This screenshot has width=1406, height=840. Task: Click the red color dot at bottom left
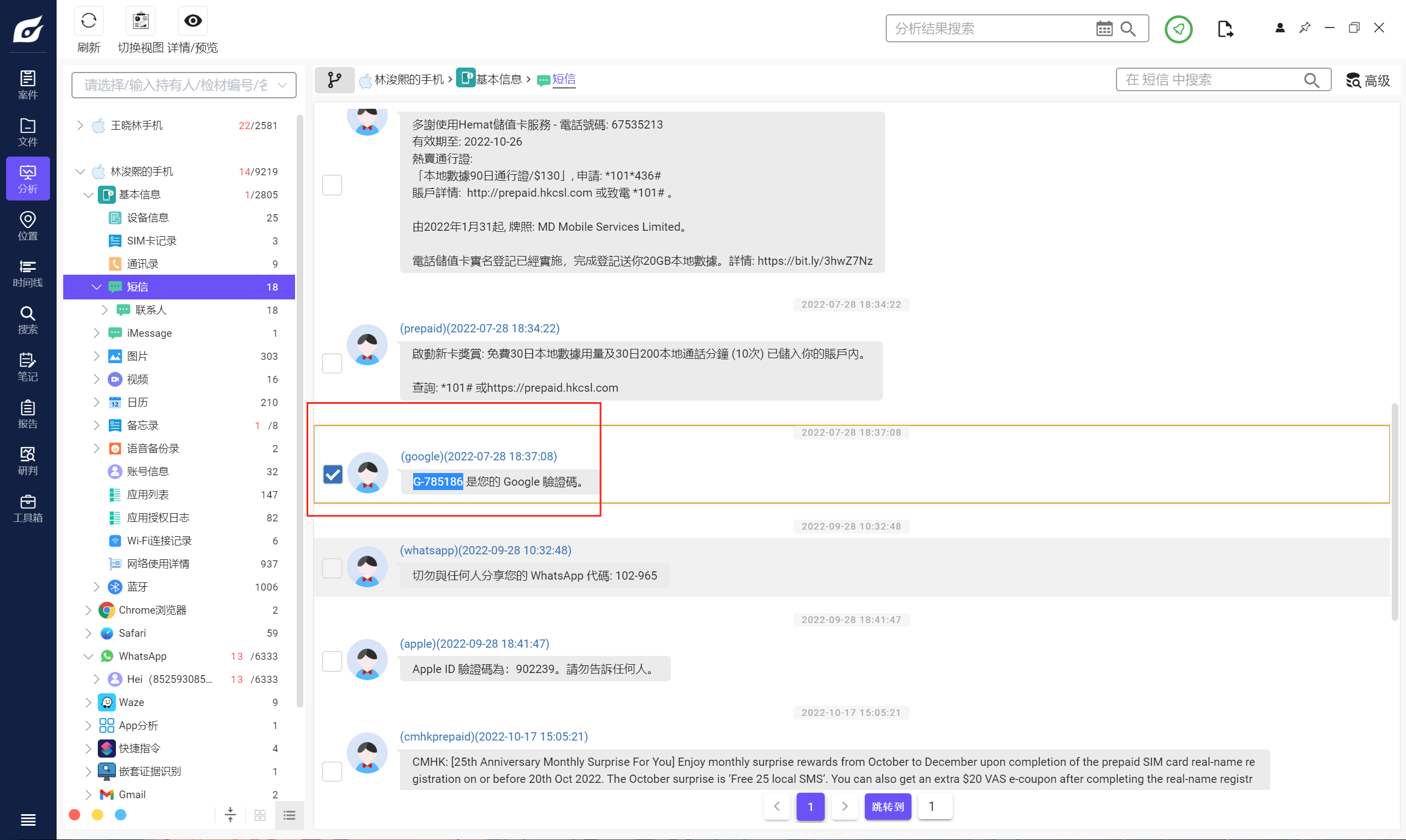(74, 815)
